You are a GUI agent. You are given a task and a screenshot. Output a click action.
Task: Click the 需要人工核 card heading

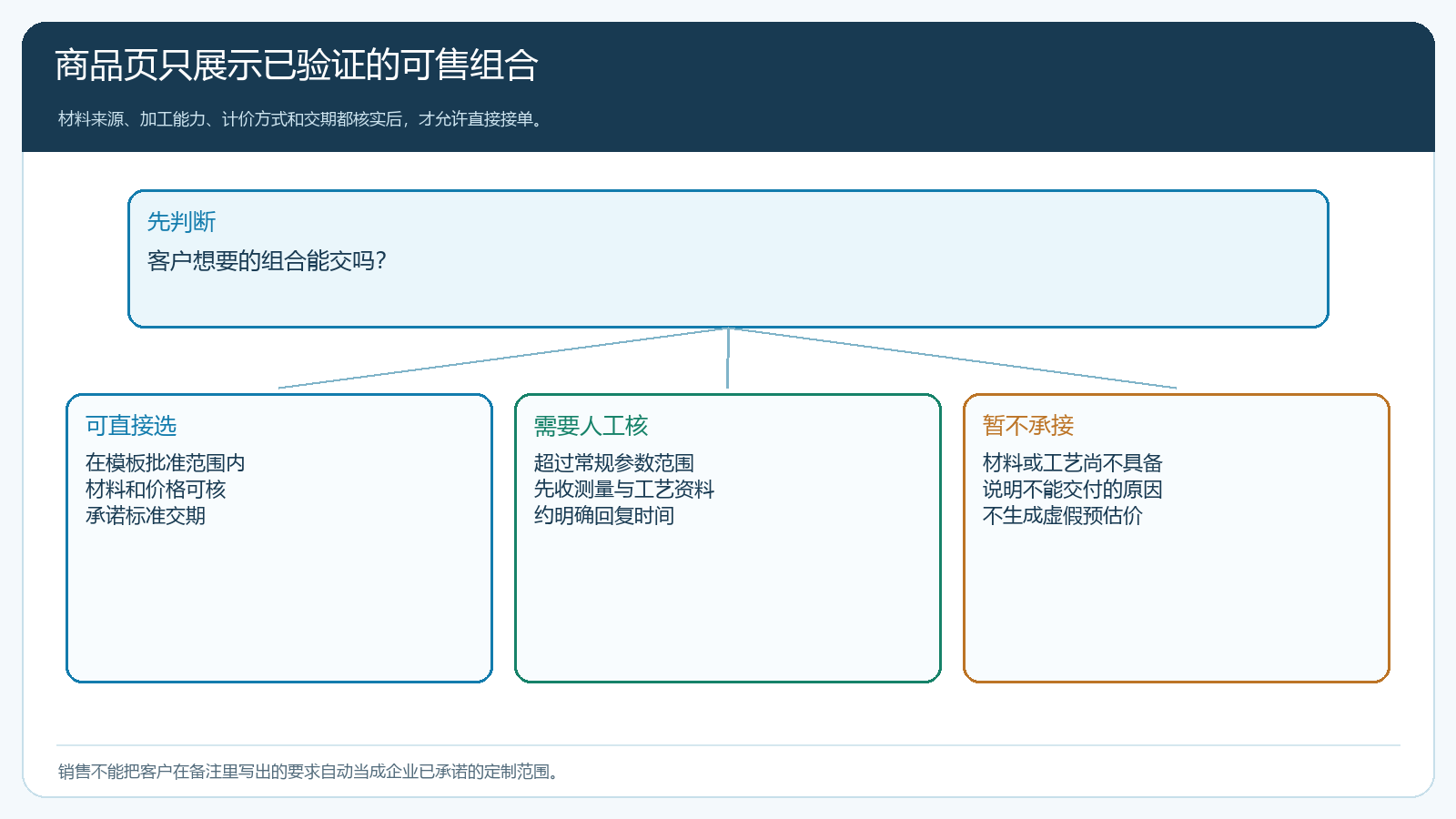coord(591,426)
